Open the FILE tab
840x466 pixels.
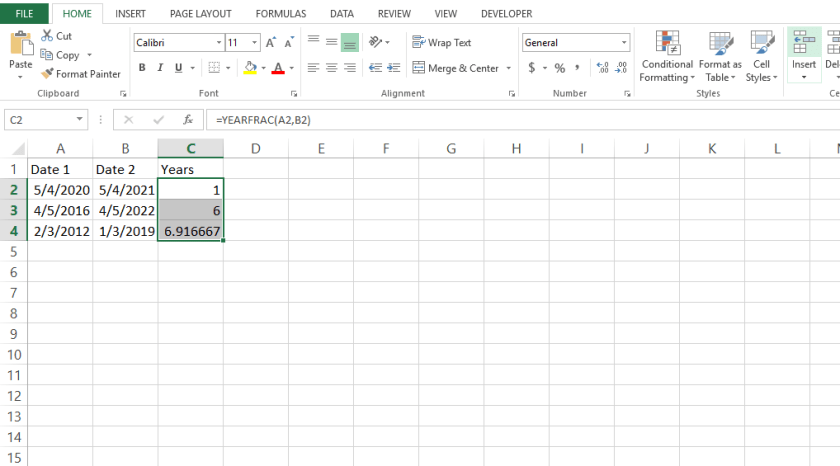[24, 13]
